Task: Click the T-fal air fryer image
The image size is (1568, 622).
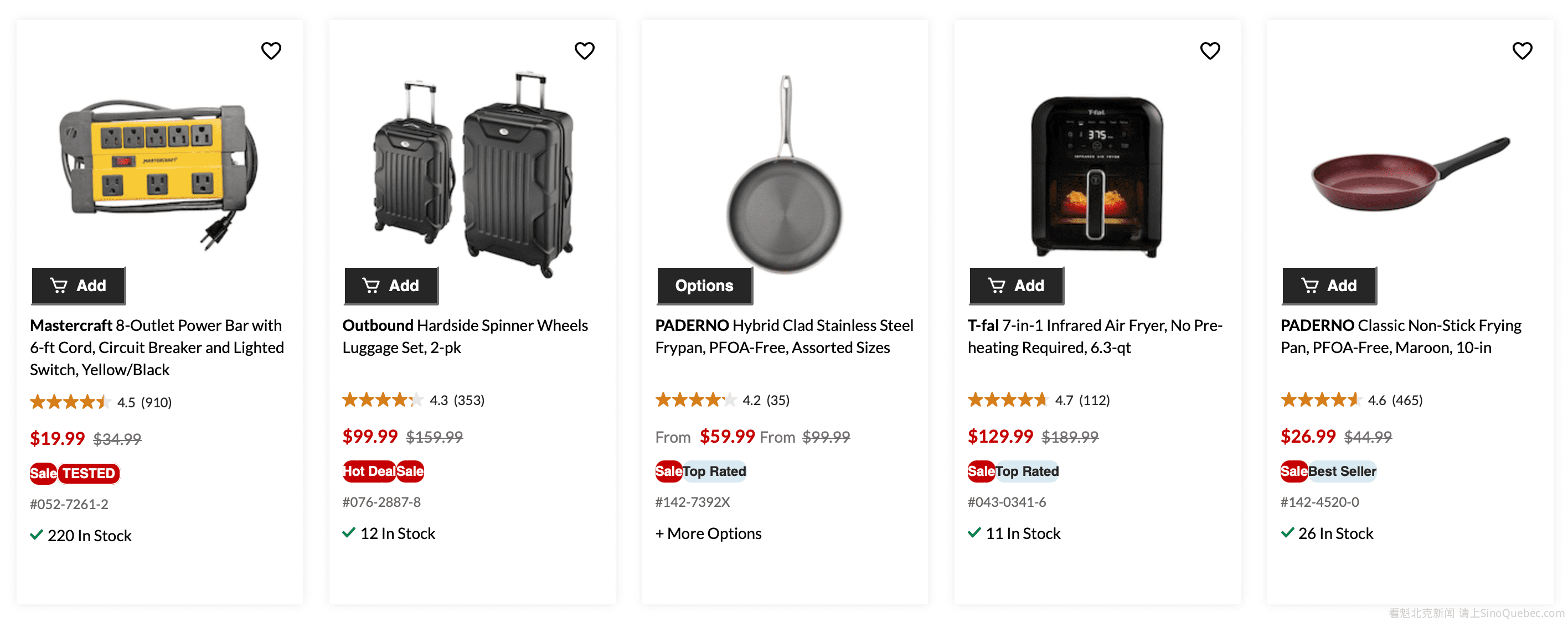Action: [x=1097, y=177]
